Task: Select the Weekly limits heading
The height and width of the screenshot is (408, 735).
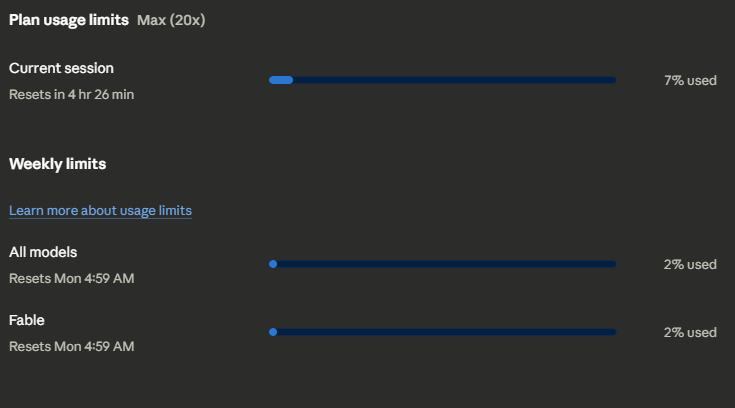Action: tap(57, 164)
